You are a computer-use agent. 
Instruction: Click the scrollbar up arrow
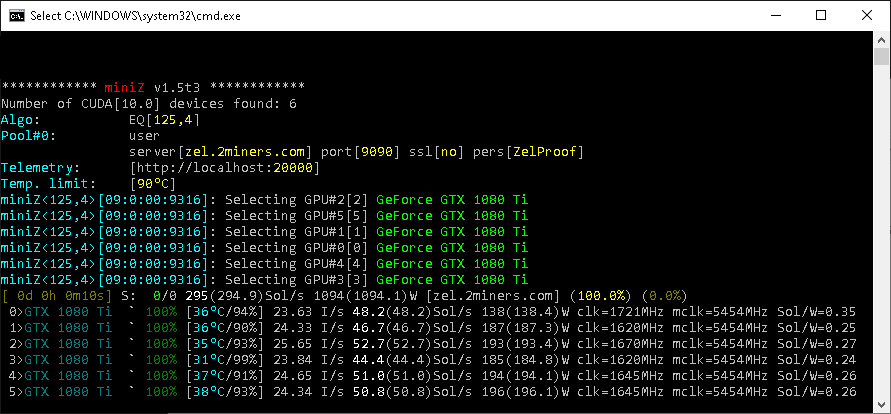point(881,39)
